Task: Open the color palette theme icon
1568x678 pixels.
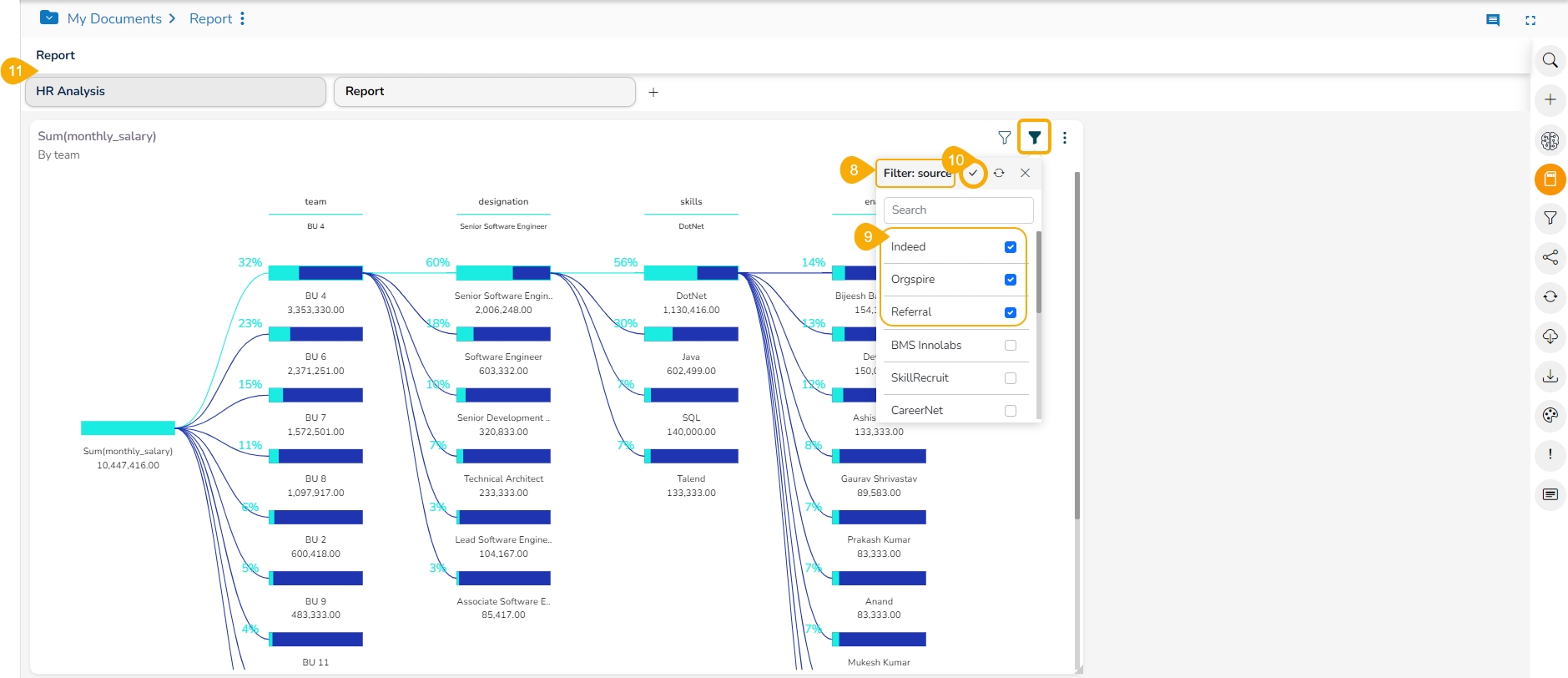Action: (x=1550, y=415)
